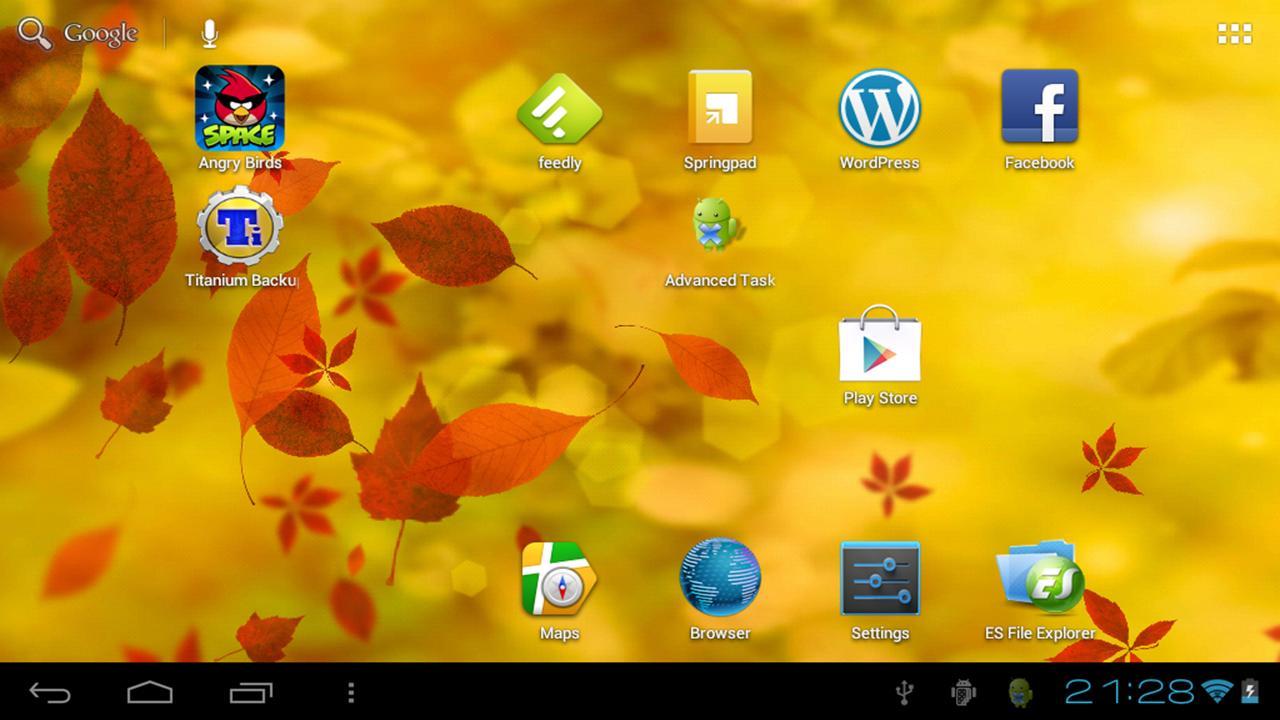Tap the Android debugging notification icon
Viewport: 1280px width, 720px height.
coord(963,692)
